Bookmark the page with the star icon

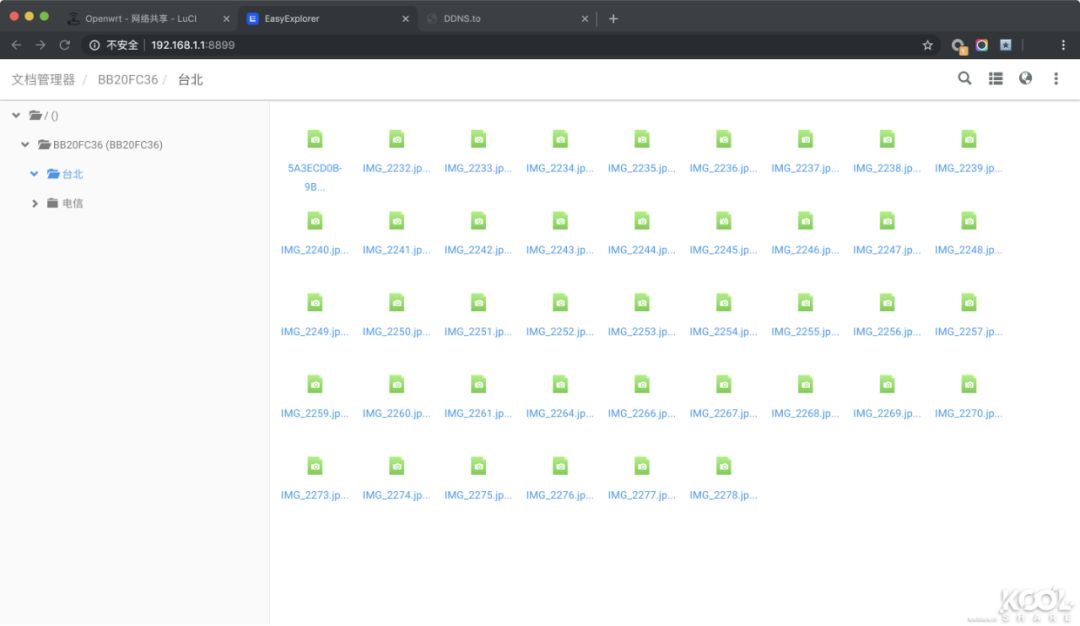tap(927, 45)
